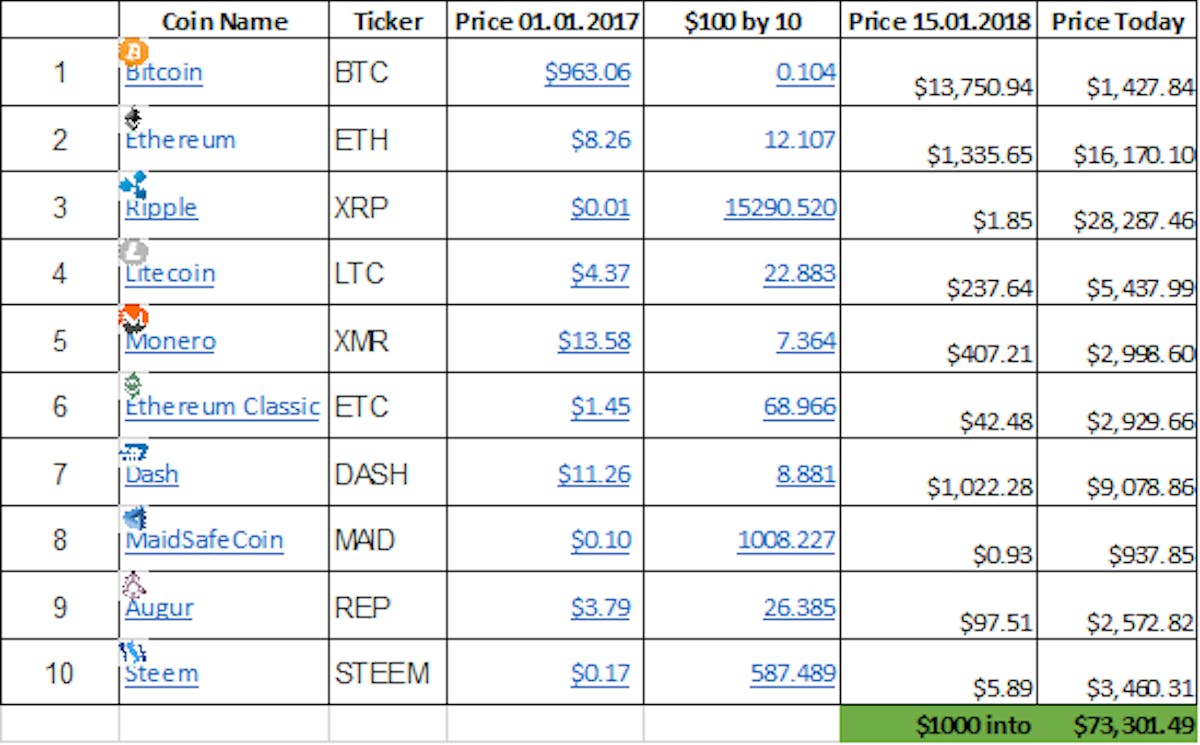Select the Price Today header cell
This screenshot has height=745, width=1200.
tap(1118, 21)
